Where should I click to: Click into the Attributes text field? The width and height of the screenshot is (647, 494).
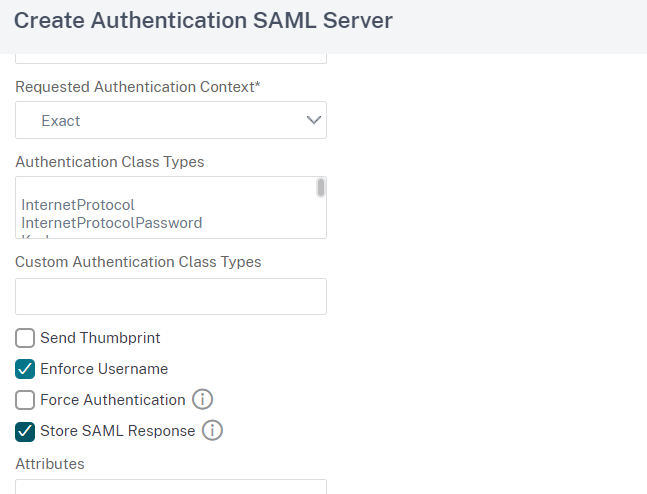coord(170,487)
